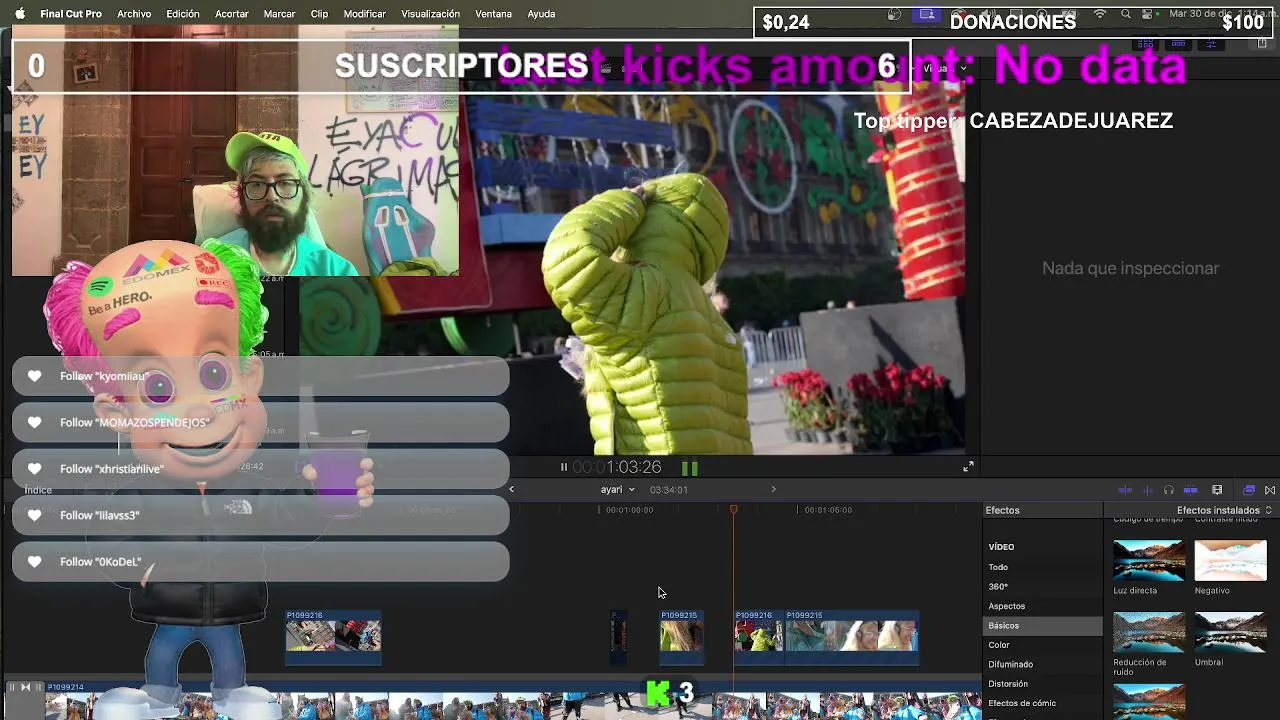Pause playback in the viewer

tap(563, 467)
